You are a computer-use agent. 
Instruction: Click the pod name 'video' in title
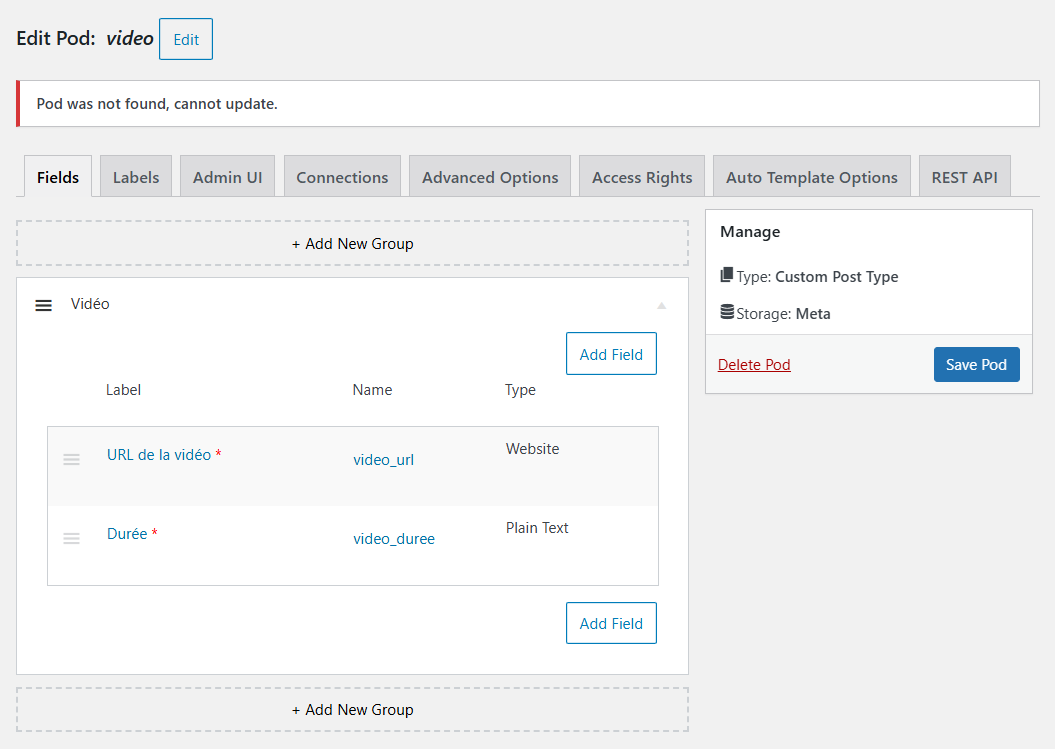pyautogui.click(x=130, y=38)
